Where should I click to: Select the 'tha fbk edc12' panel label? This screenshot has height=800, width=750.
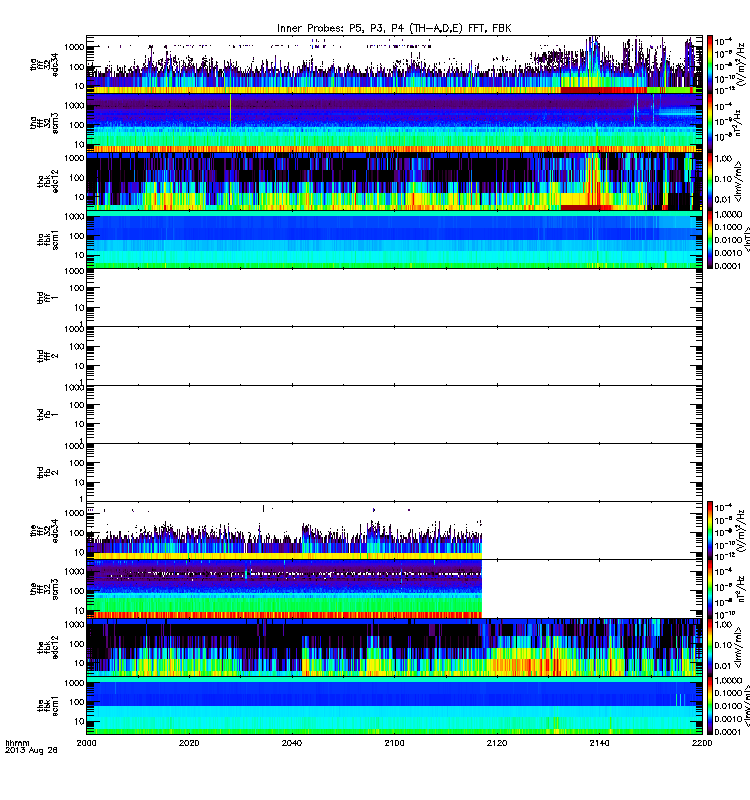click(48, 181)
